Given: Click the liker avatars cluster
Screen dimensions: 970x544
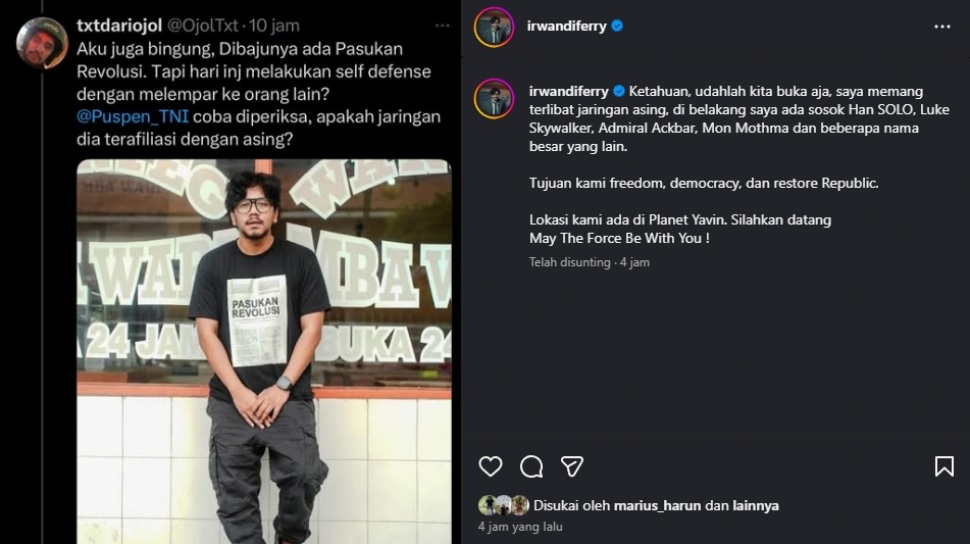Looking at the screenshot, I should 504,506.
